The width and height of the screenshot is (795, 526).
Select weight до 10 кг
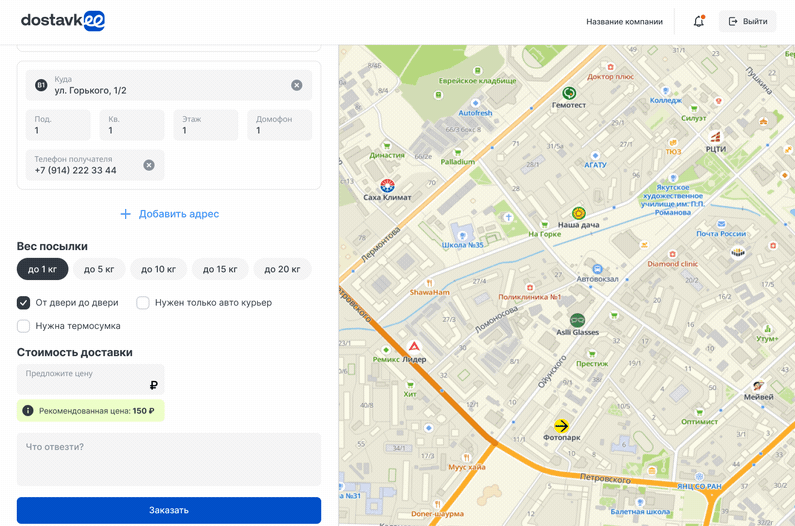[x=158, y=269]
